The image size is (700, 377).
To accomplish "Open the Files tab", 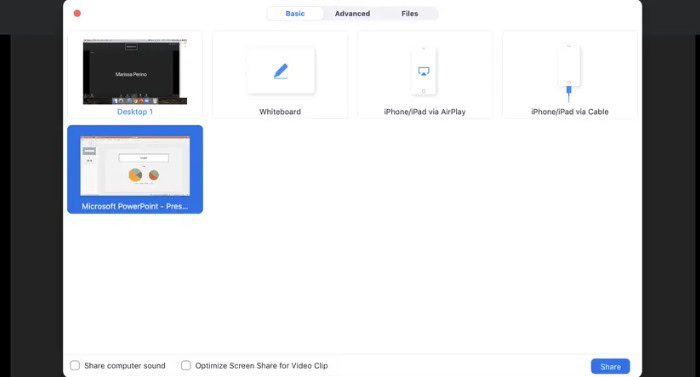I will point(409,13).
